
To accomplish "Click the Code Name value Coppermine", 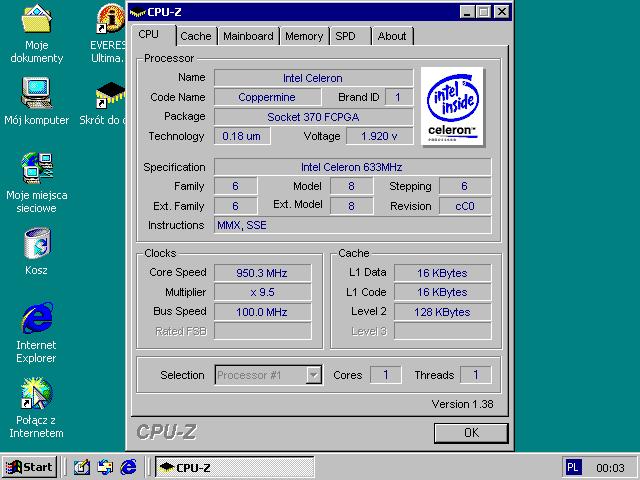I will pyautogui.click(x=267, y=97).
